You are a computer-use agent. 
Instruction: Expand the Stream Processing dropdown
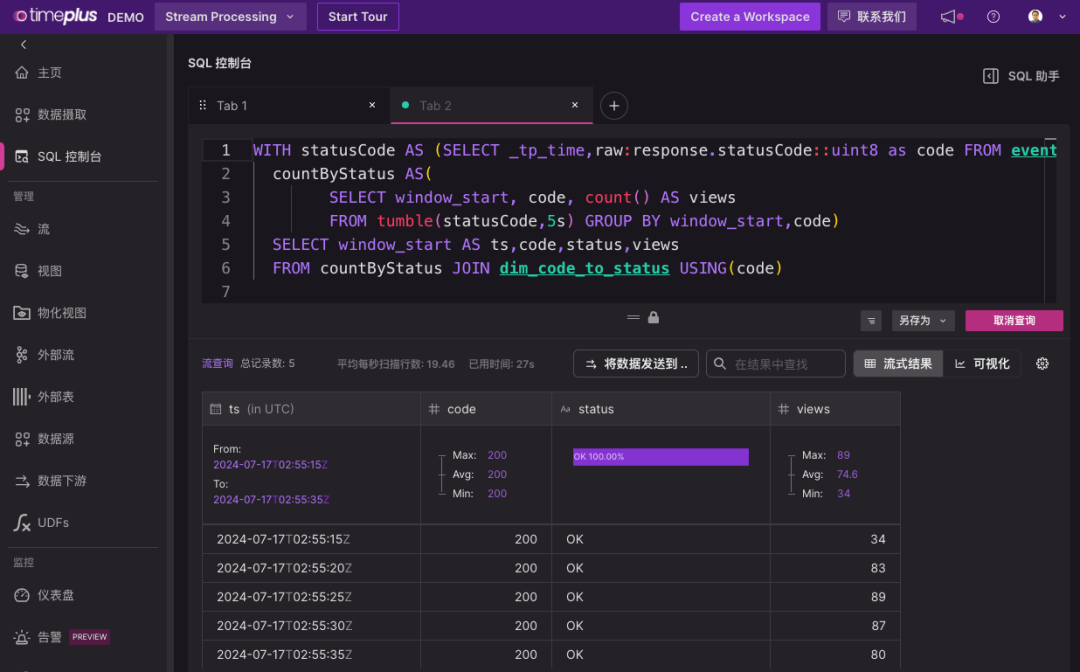tap(229, 17)
